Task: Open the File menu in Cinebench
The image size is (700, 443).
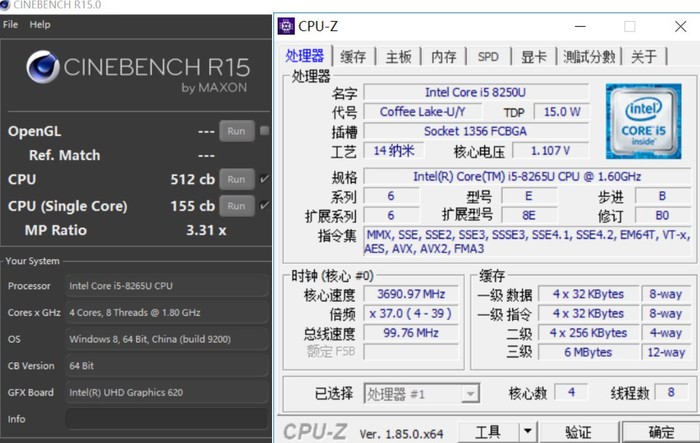Action: click(10, 25)
